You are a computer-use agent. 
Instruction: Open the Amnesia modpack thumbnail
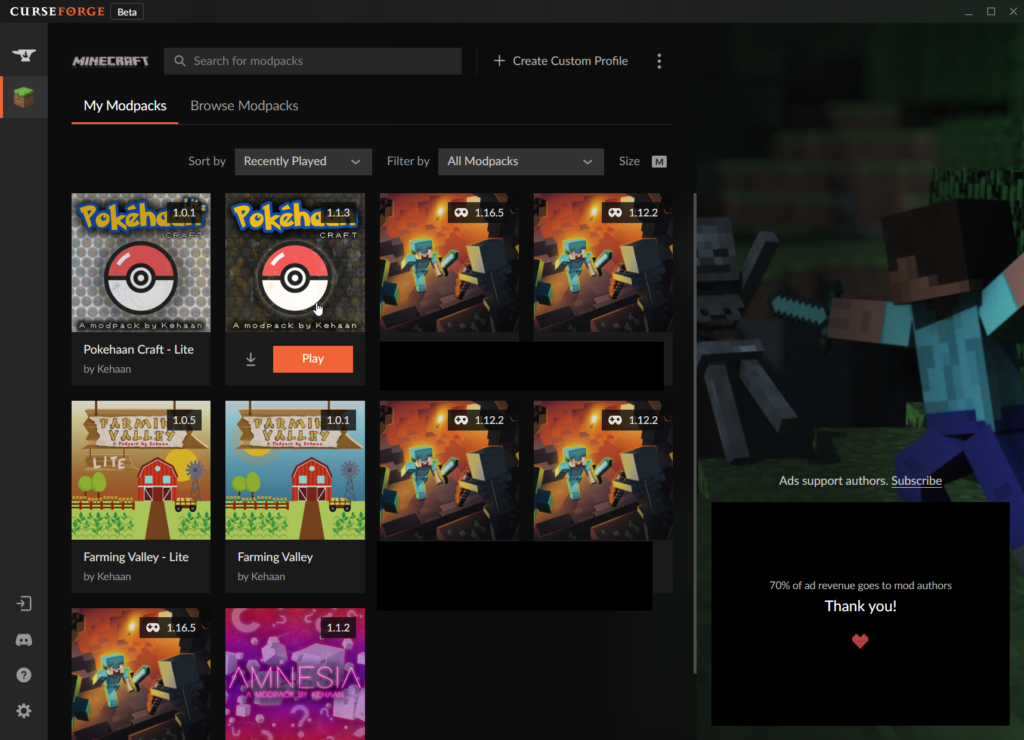[x=295, y=674]
